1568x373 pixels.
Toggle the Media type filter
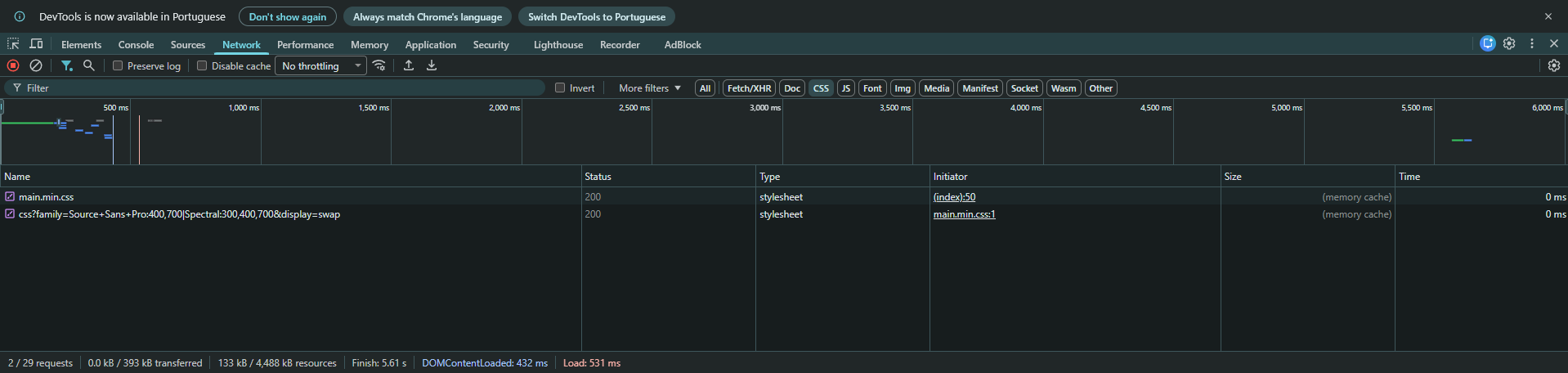tap(937, 88)
